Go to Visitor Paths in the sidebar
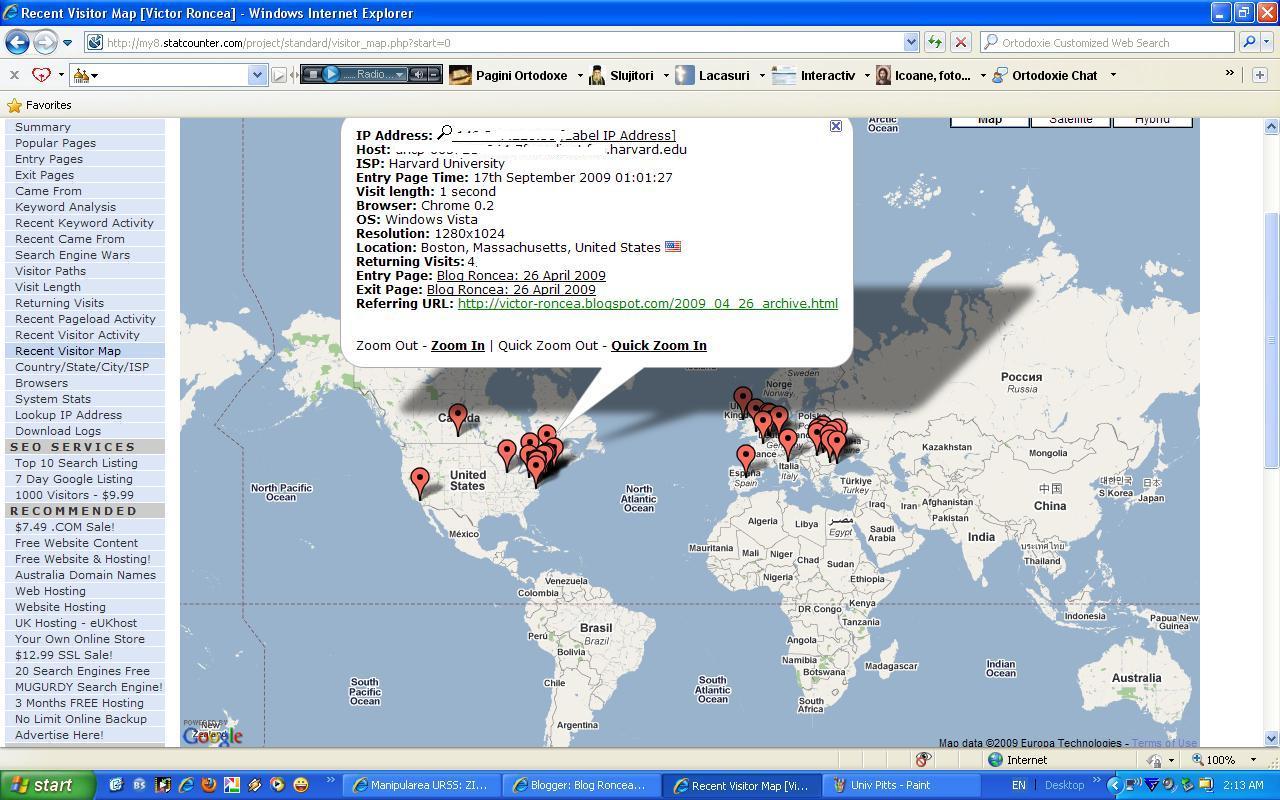The width and height of the screenshot is (1280, 800). [x=50, y=271]
